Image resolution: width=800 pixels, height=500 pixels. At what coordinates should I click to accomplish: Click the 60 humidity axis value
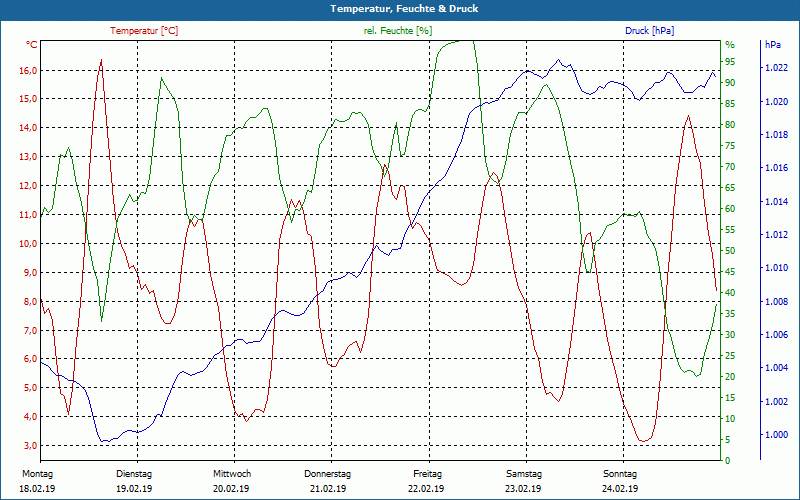click(730, 209)
